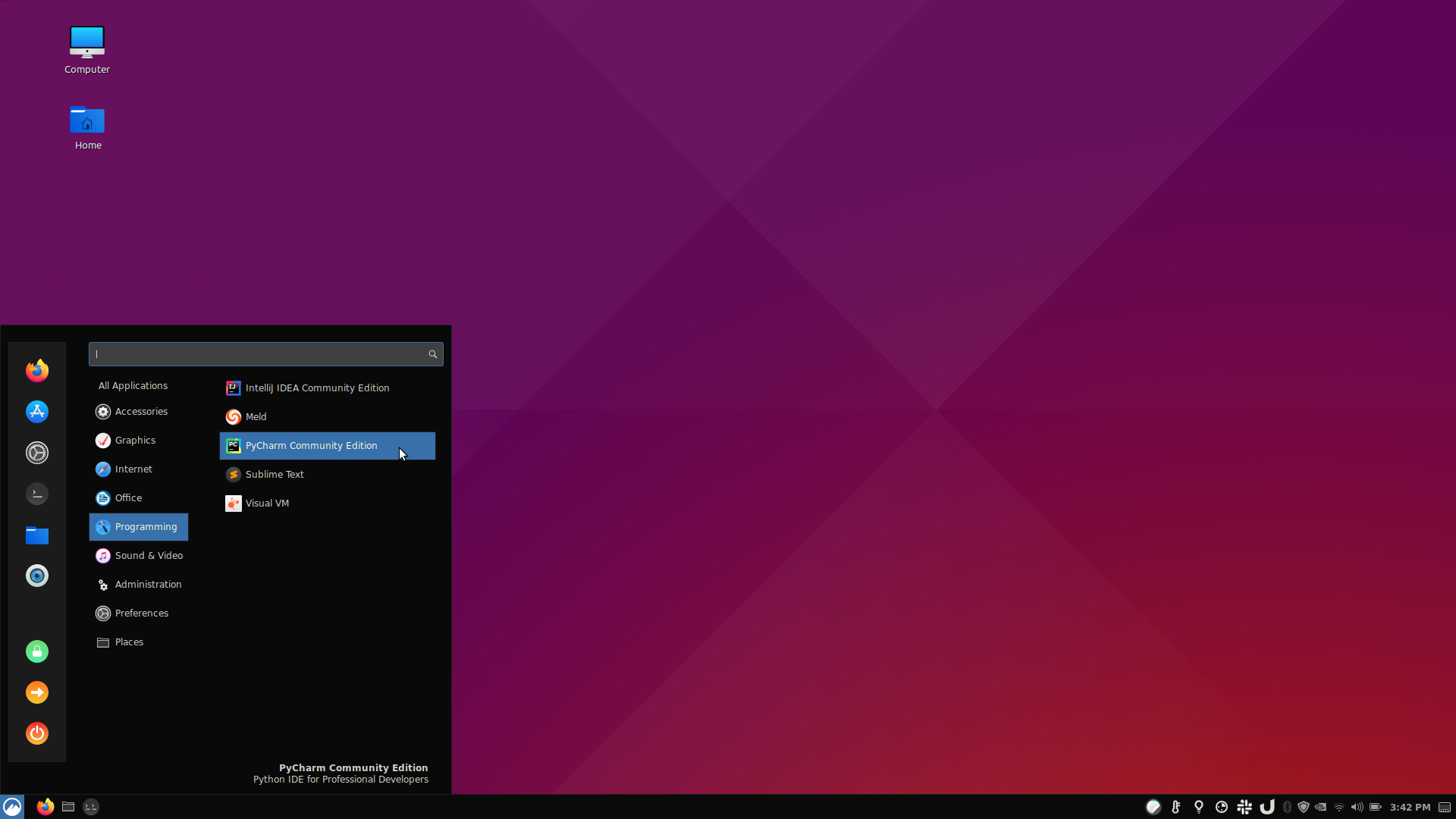Select the All Applications category
This screenshot has width=1456, height=819.
coord(139,385)
